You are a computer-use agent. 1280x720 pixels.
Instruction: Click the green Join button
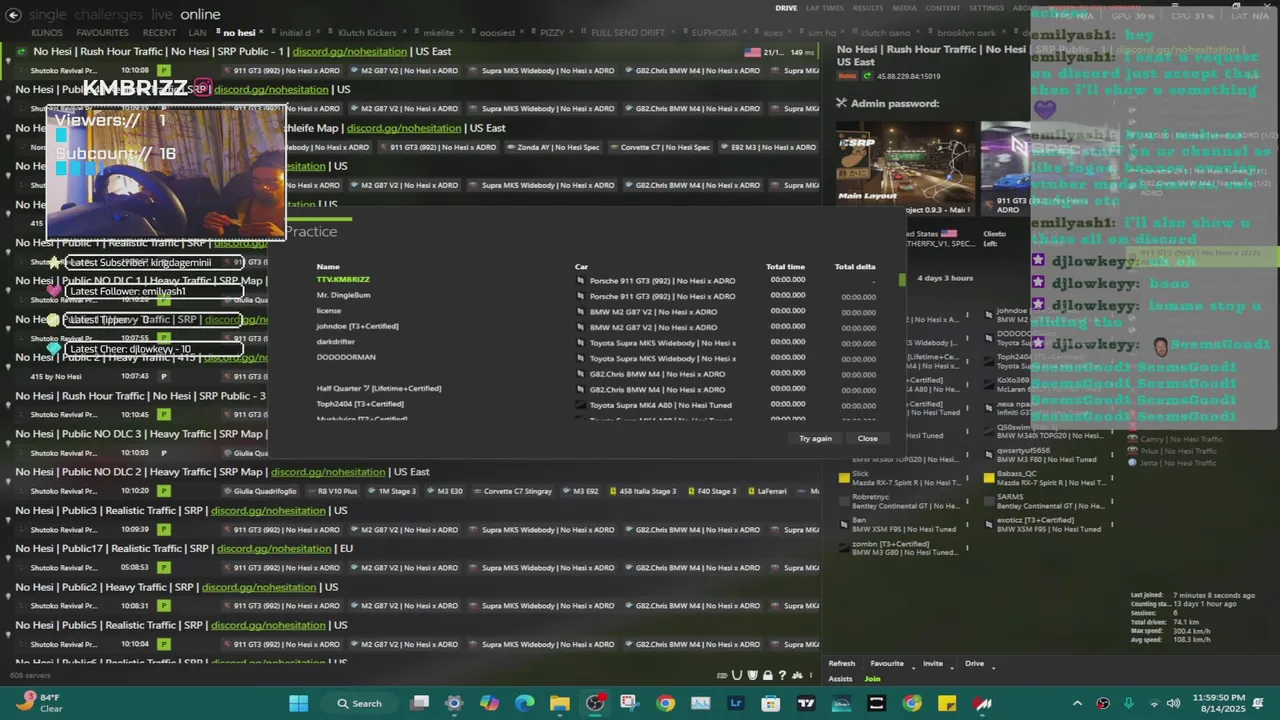click(872, 679)
